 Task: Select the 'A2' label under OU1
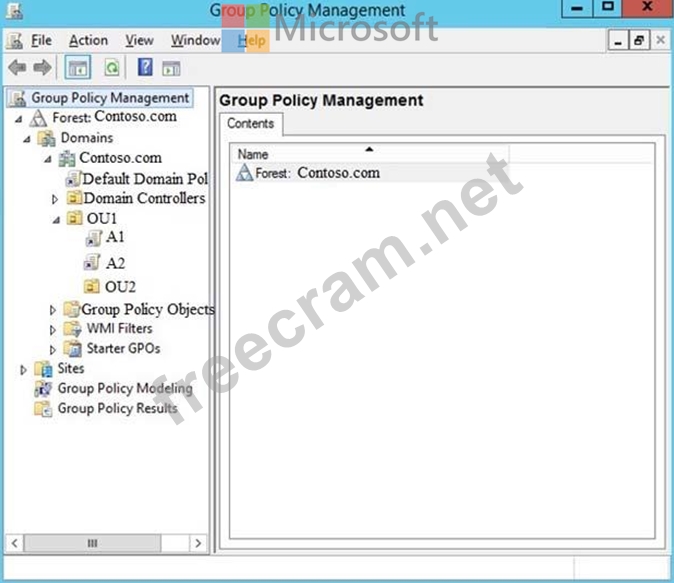pyautogui.click(x=115, y=263)
